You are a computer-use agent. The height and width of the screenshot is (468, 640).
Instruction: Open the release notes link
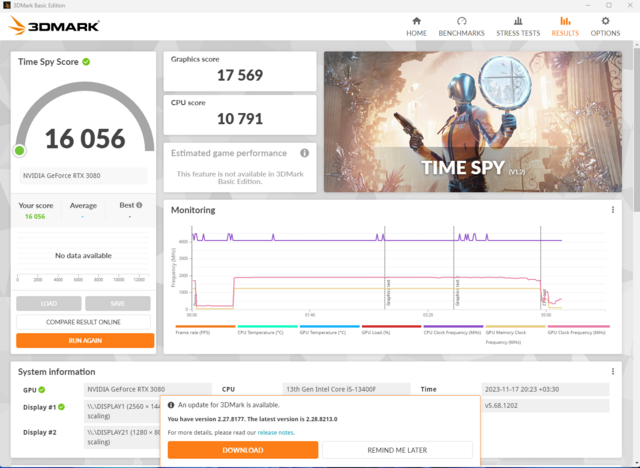coord(275,433)
